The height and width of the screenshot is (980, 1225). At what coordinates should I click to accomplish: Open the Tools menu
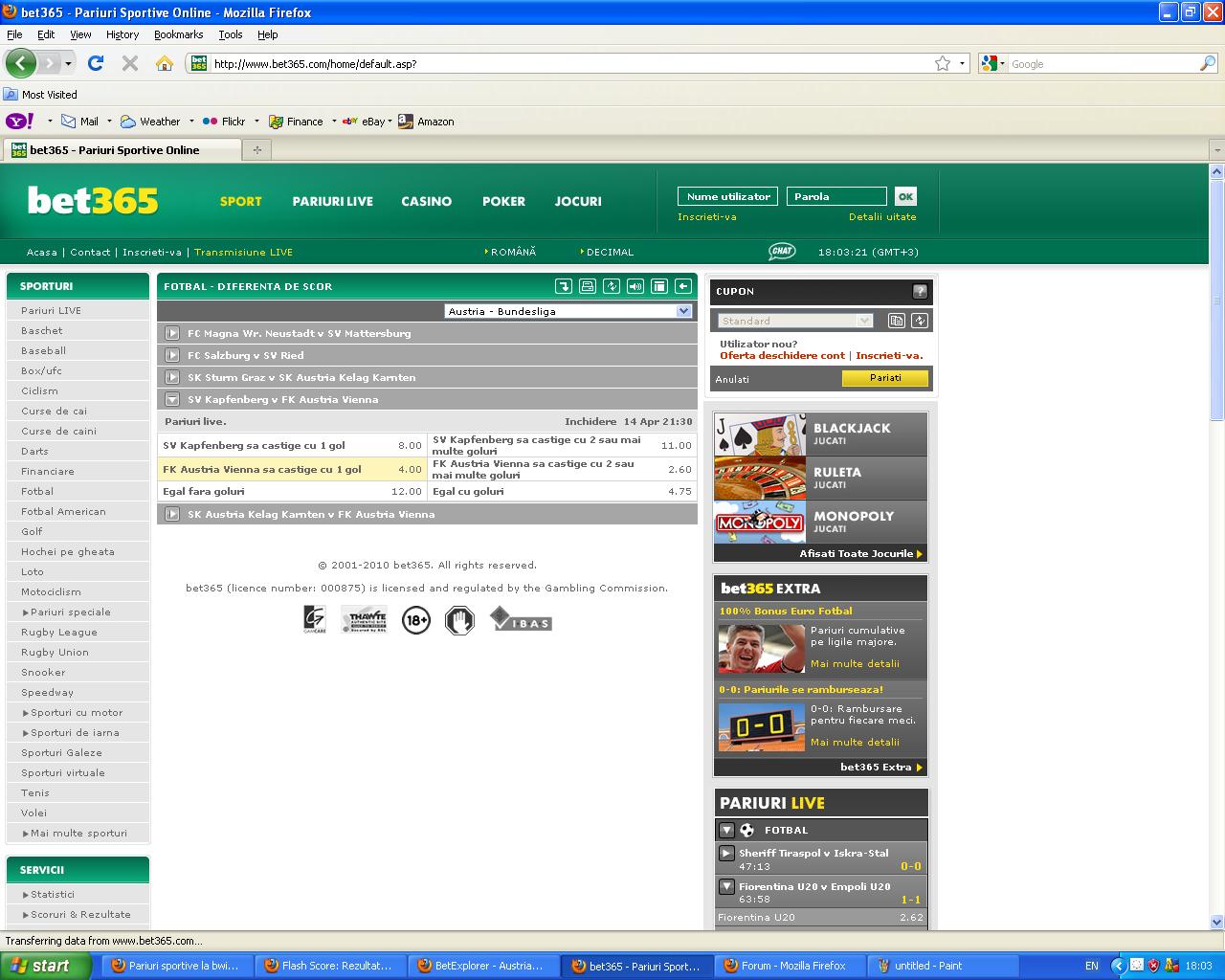pyautogui.click(x=231, y=34)
